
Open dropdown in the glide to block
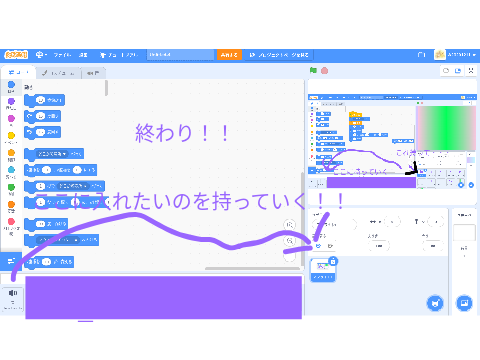coord(73,186)
